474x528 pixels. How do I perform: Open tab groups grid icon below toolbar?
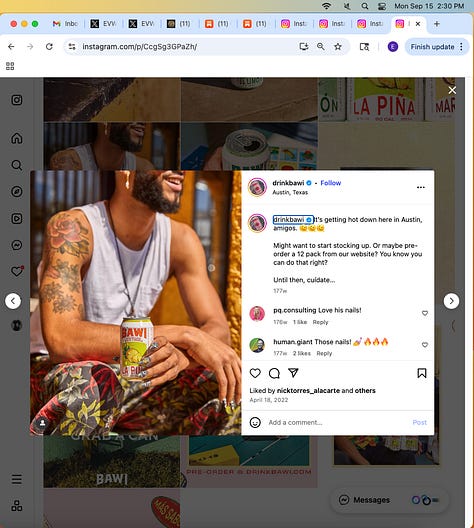[x=10, y=66]
